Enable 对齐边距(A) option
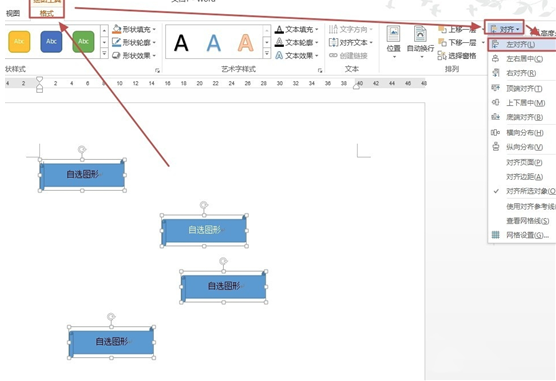The height and width of the screenshot is (381, 556). pyautogui.click(x=522, y=177)
